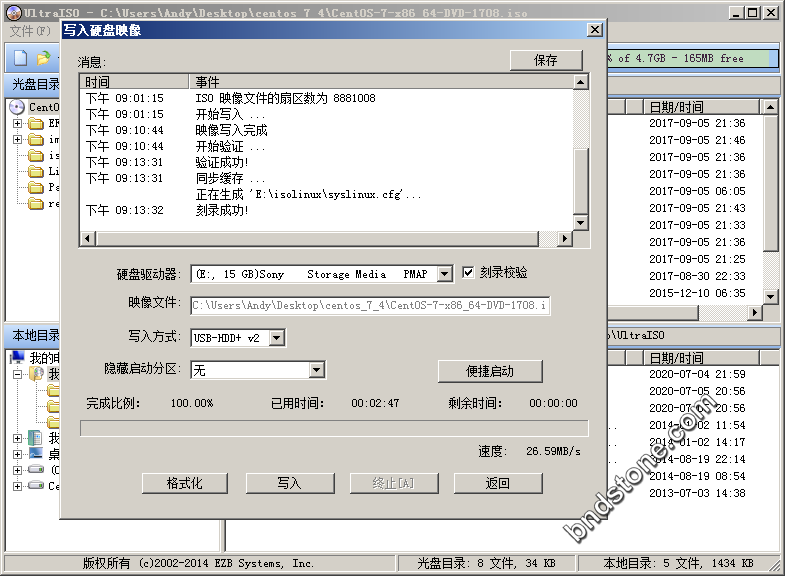Screen dimensions: 785x576
Task: Select the ISO sector count 8881008 message row
Action: (x=326, y=98)
